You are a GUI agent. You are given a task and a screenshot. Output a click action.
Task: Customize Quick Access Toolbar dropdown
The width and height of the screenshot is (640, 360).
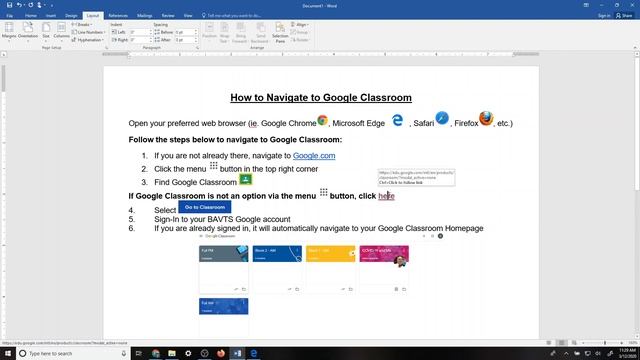52,5
